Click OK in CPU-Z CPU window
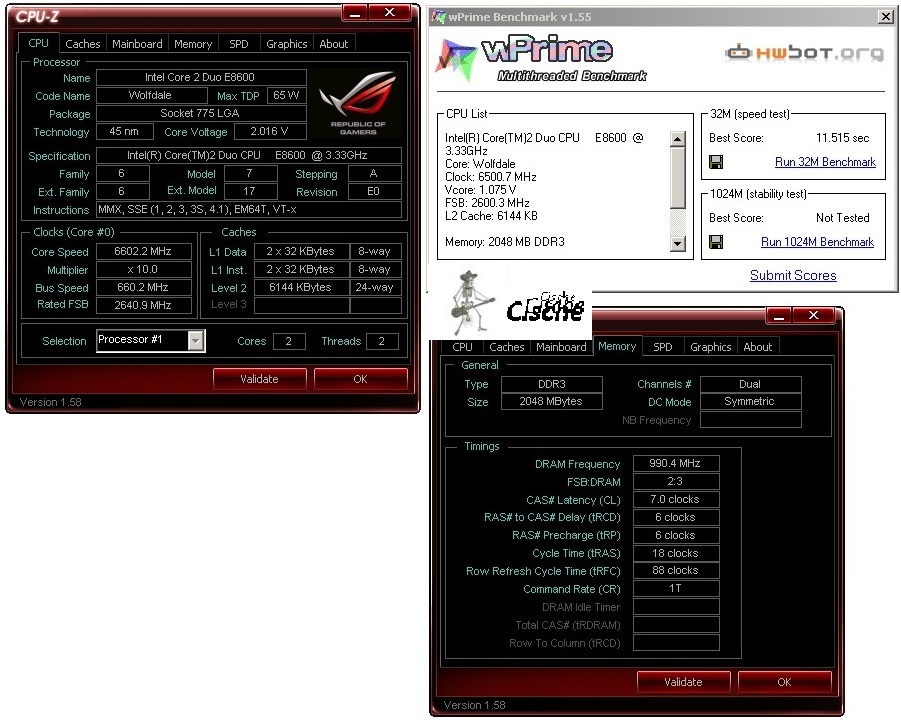This screenshot has width=901, height=723. click(360, 379)
